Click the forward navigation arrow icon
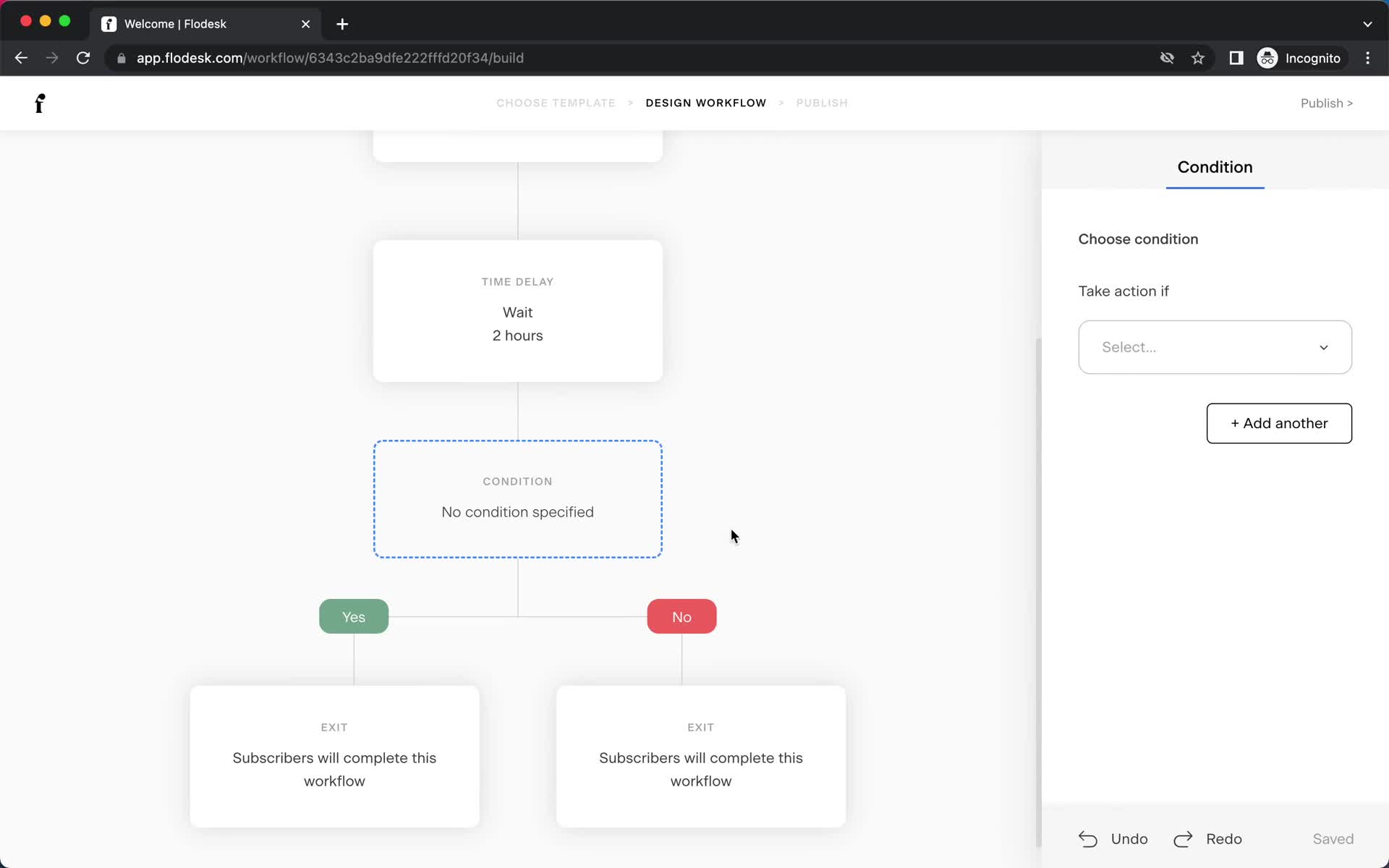This screenshot has width=1389, height=868. click(51, 58)
